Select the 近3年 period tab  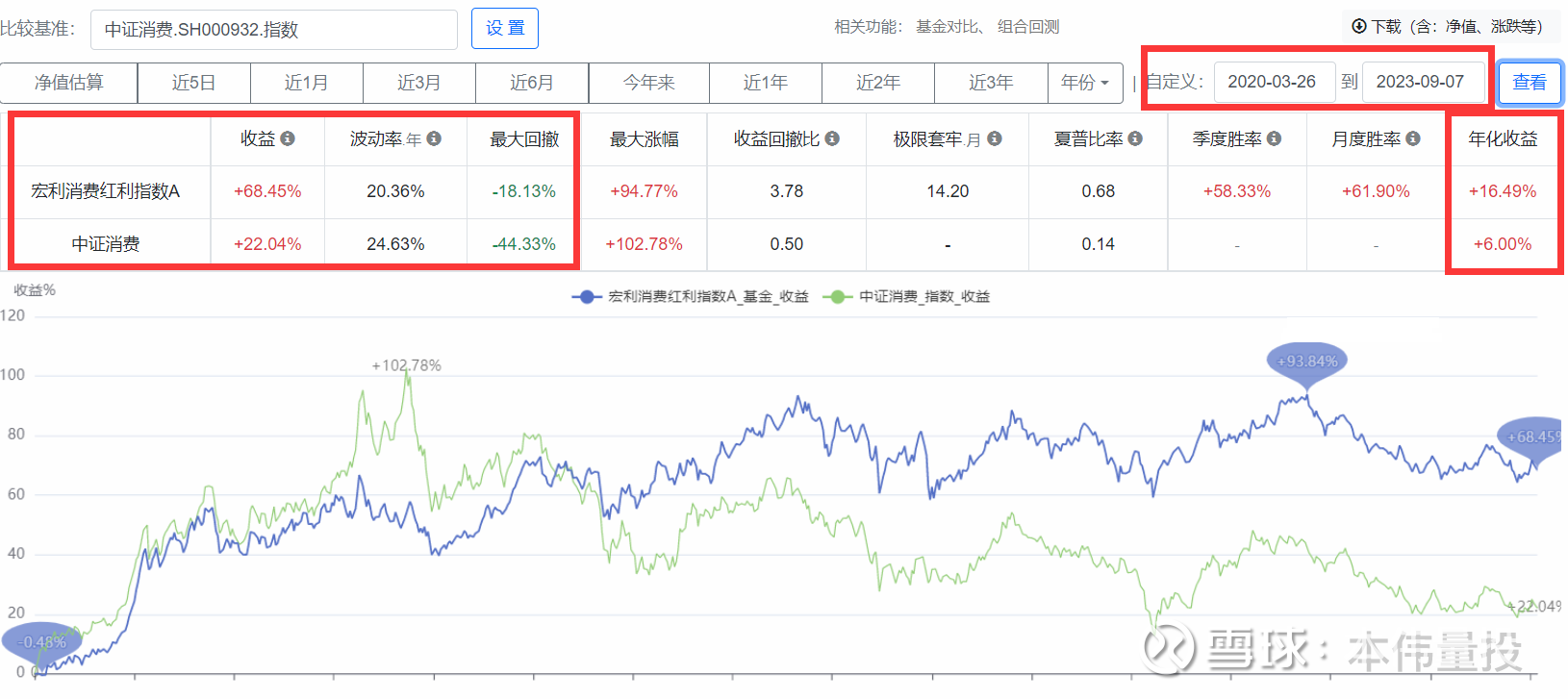pos(991,83)
